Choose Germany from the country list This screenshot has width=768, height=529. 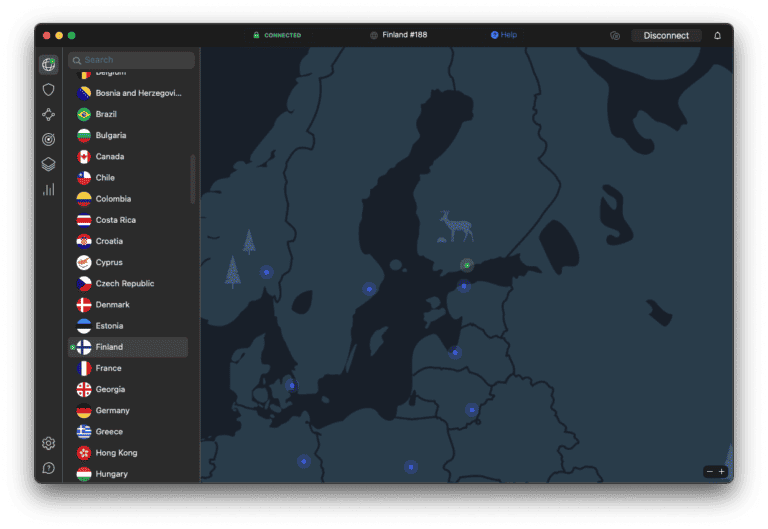pos(112,410)
